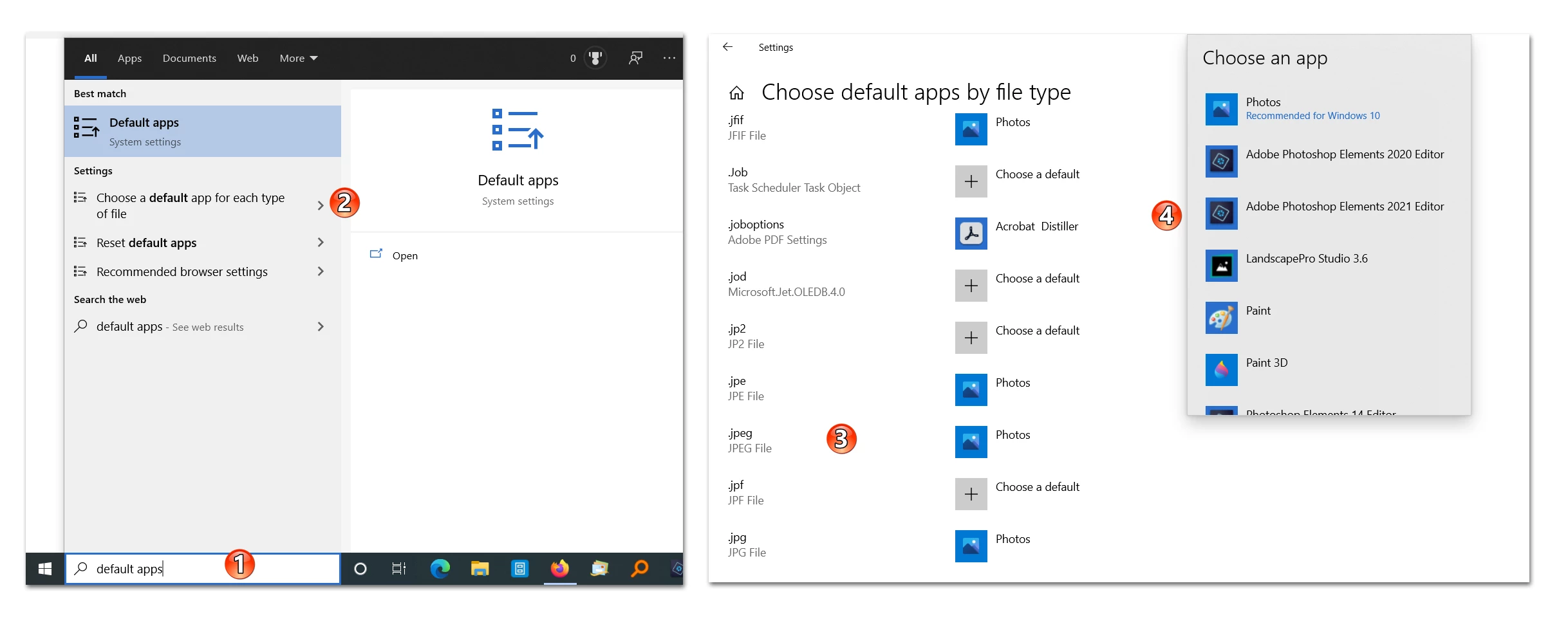The height and width of the screenshot is (617, 1568).
Task: Click LandscapePro Studio 3.6 app name
Action: [x=1307, y=259]
